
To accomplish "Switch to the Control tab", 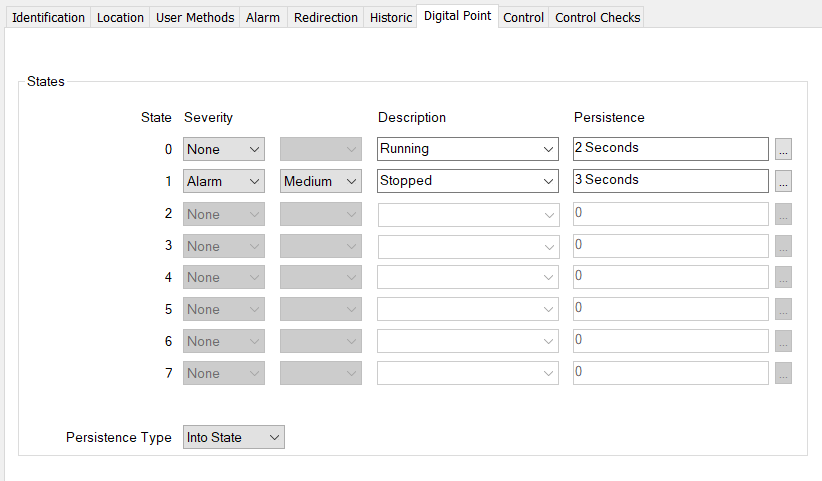I will click(x=523, y=18).
